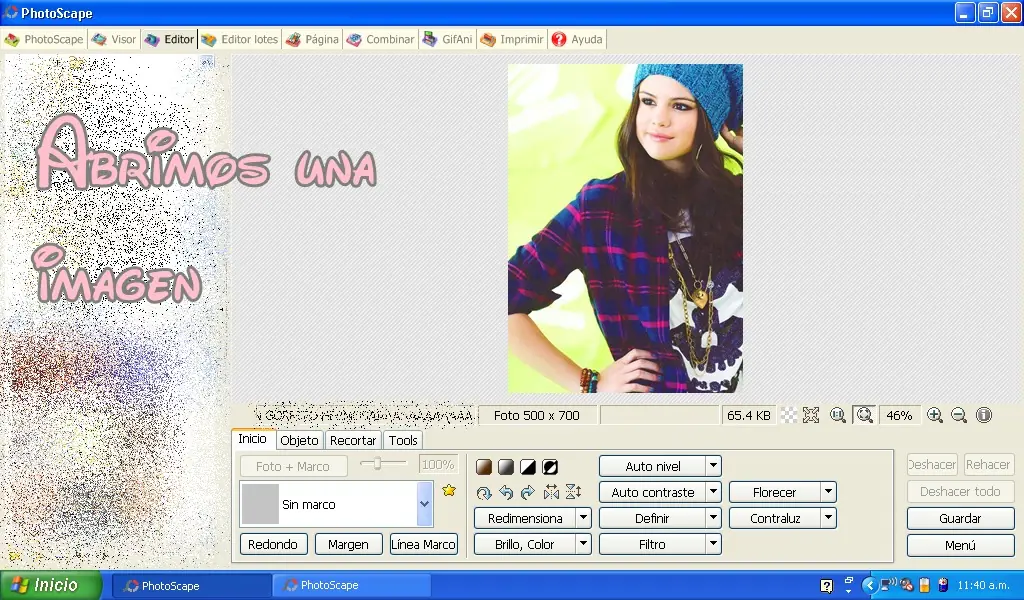Image resolution: width=1024 pixels, height=600 pixels.
Task: Zoom in with the plus magnifier
Action: [x=935, y=415]
